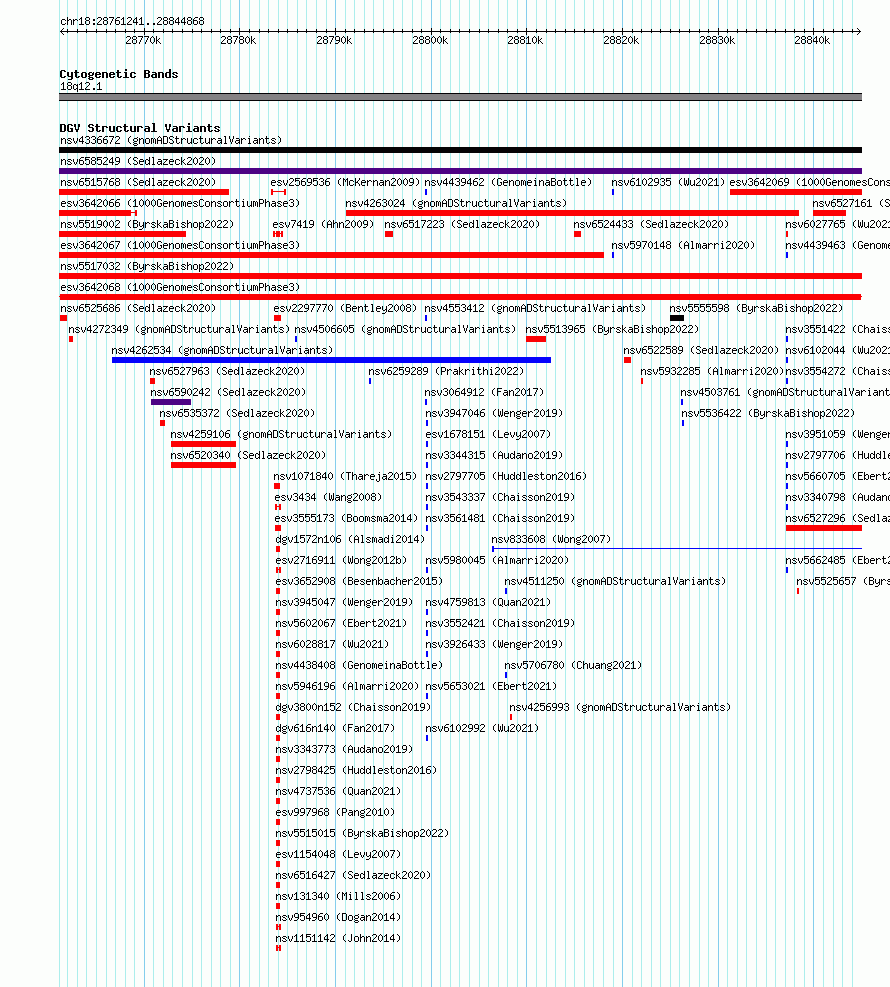
Task: Select nsv3064912 (Fan2017) label
Action: tap(484, 392)
